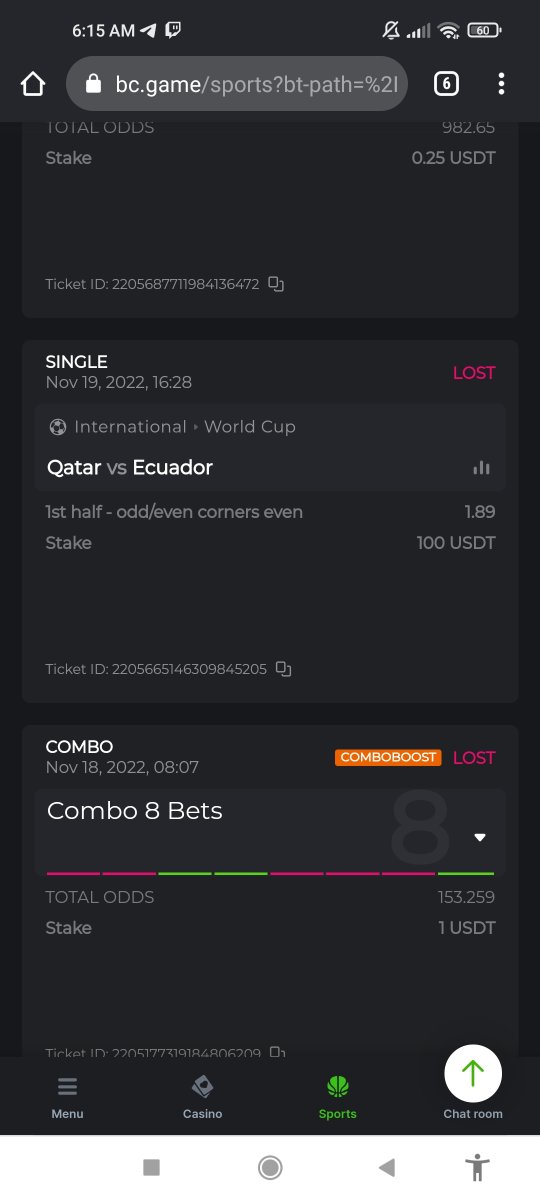Screen dimensions: 540x1200
Task: Copy ticket ID ending 136472
Action: tap(276, 284)
